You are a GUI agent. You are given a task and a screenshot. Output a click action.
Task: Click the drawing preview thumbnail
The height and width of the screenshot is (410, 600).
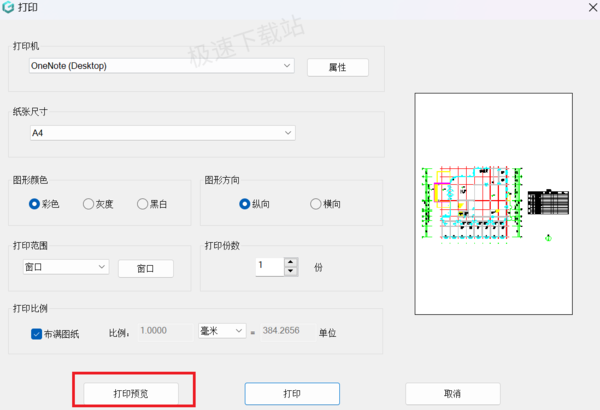point(494,204)
